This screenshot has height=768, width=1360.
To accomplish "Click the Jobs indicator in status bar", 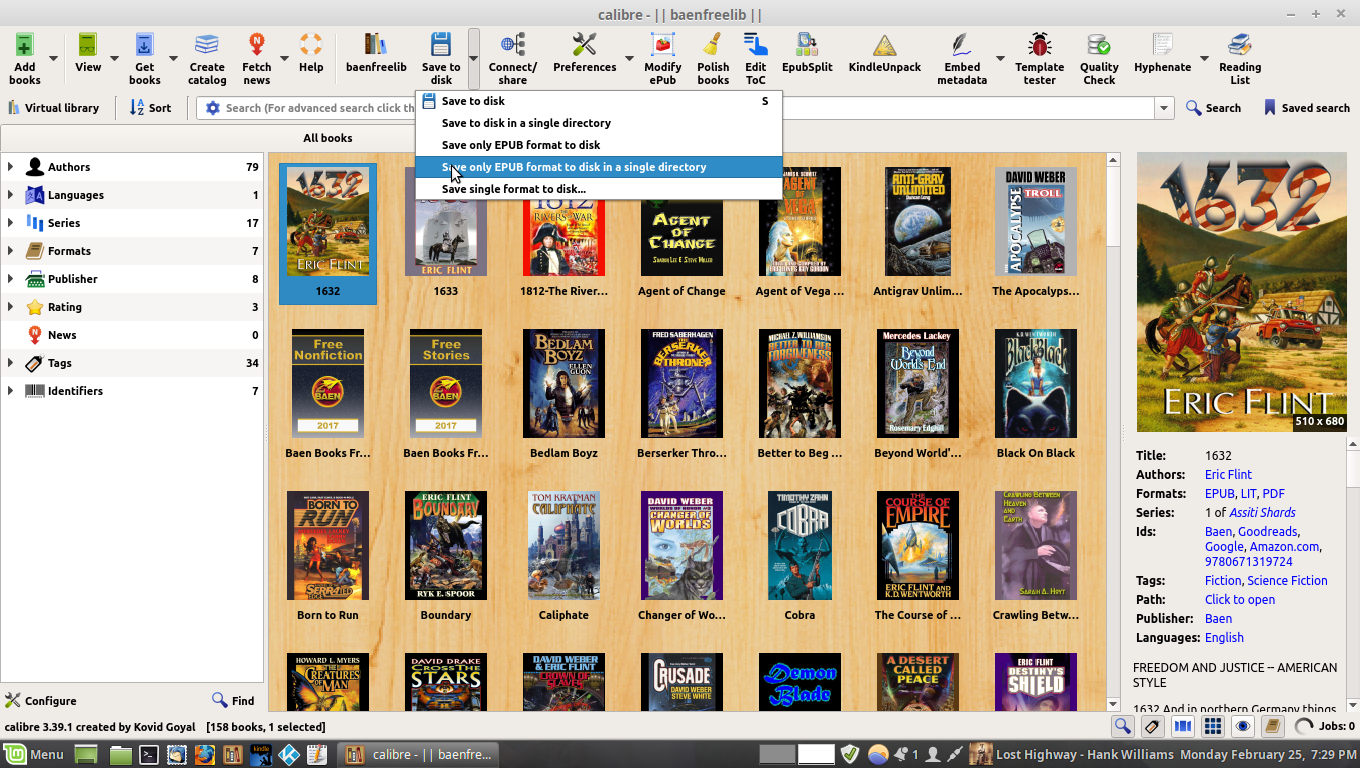I will click(1326, 727).
